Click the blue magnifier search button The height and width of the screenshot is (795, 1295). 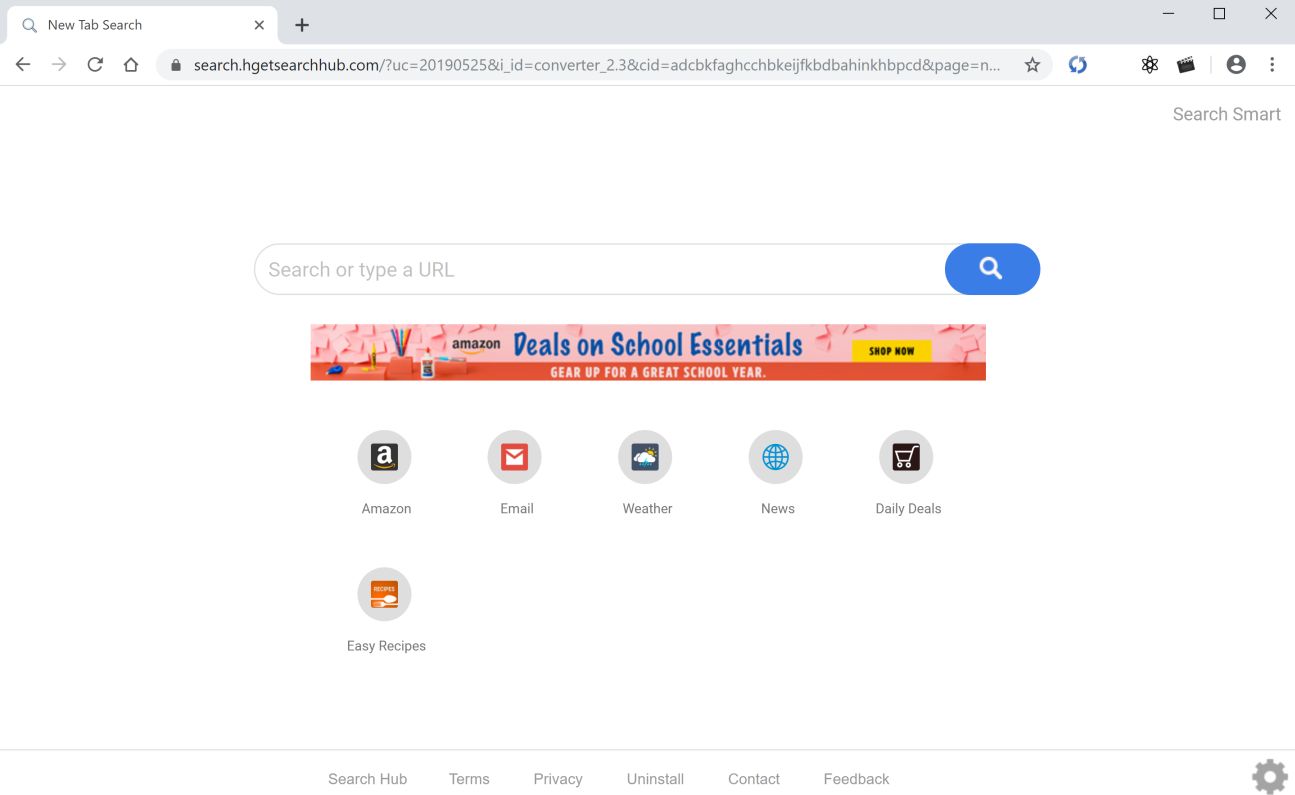click(x=992, y=269)
